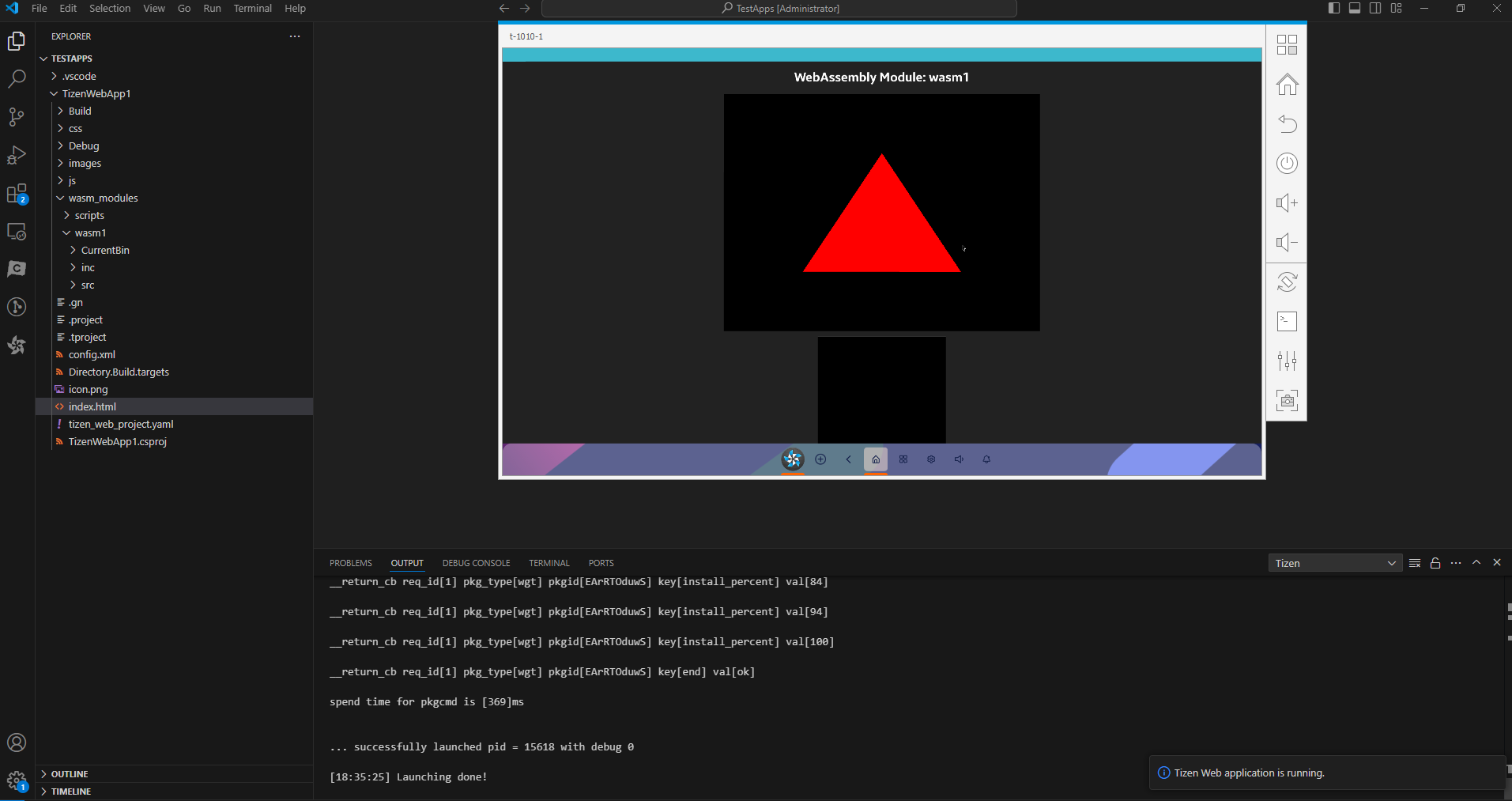Collapse the wasm_modules folder
The width and height of the screenshot is (1512, 801).
click(x=103, y=198)
